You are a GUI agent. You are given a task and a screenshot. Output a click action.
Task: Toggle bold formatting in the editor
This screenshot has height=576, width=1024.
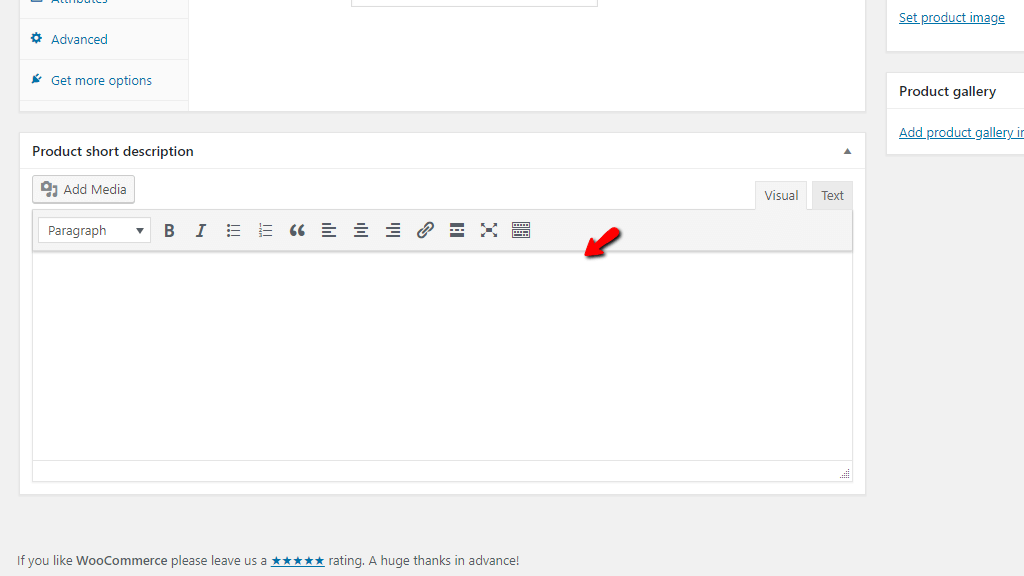pyautogui.click(x=169, y=231)
